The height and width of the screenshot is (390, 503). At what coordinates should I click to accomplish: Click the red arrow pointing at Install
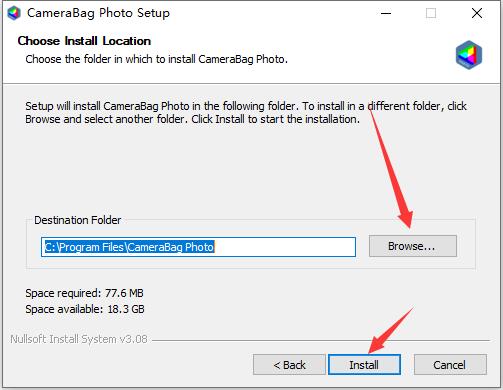[x=391, y=331]
